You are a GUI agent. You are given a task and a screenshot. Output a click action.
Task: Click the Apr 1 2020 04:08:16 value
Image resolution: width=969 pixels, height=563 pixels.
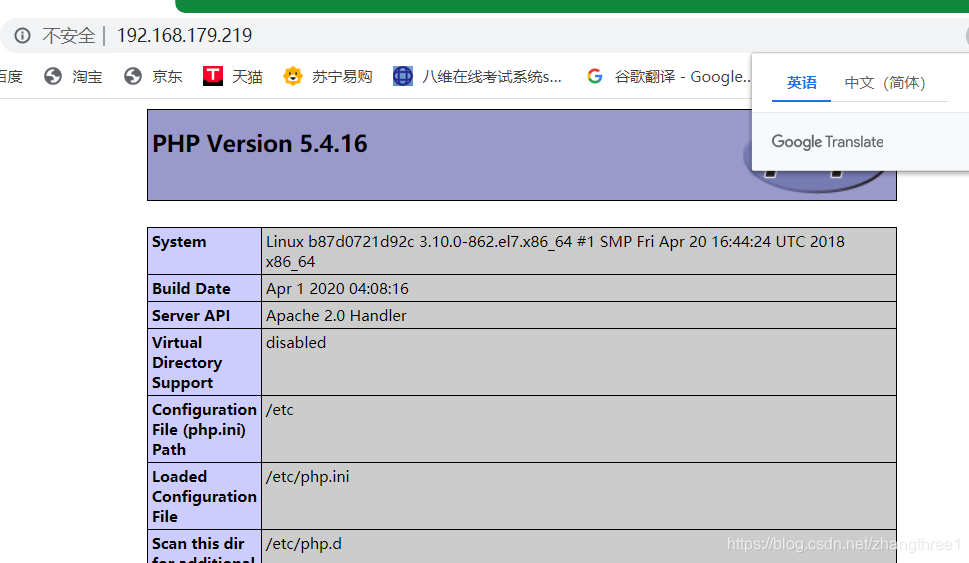337,289
